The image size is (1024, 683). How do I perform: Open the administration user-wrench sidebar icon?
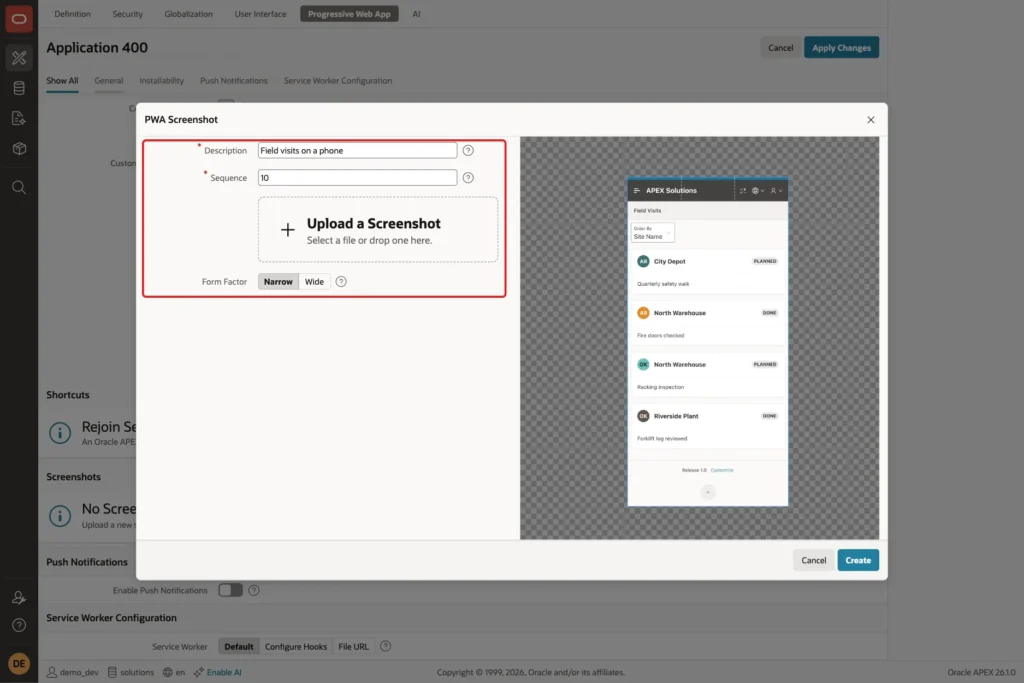tap(19, 597)
